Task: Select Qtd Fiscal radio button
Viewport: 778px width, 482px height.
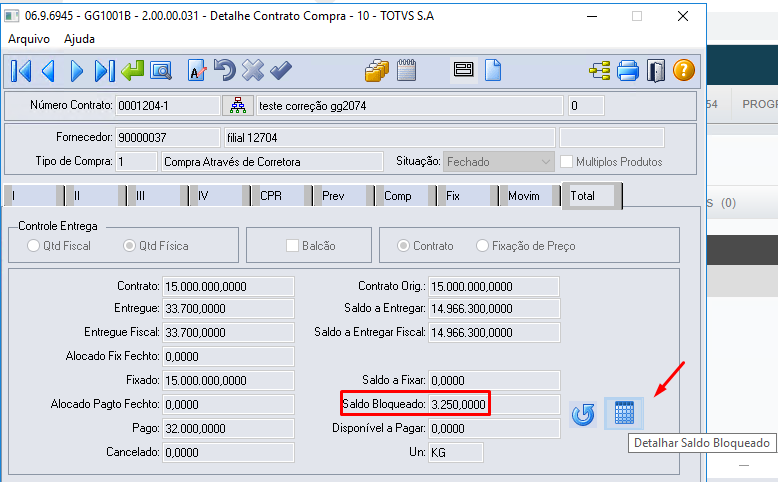Action: [33, 246]
